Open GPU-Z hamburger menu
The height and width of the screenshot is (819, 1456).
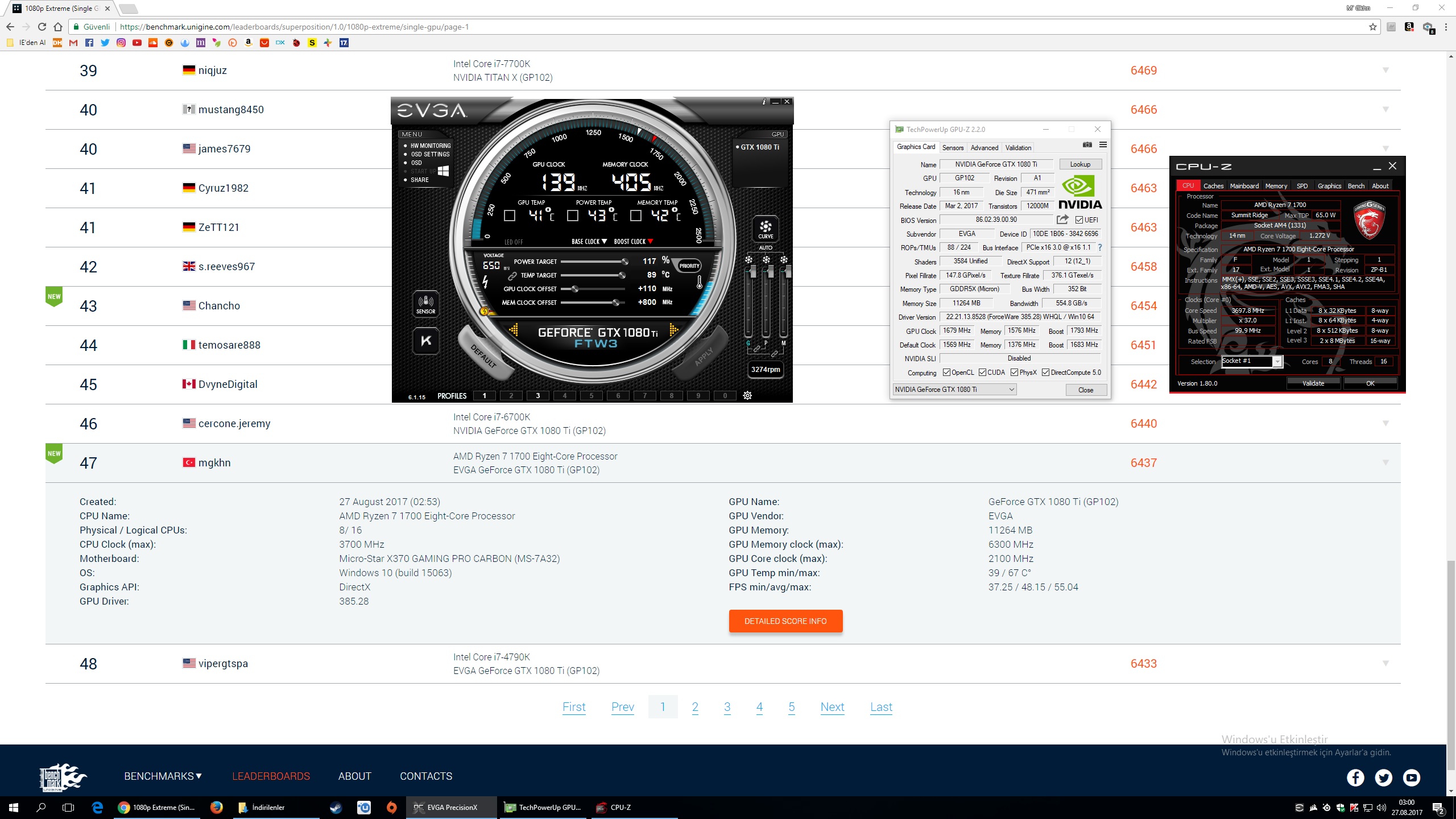click(1103, 144)
